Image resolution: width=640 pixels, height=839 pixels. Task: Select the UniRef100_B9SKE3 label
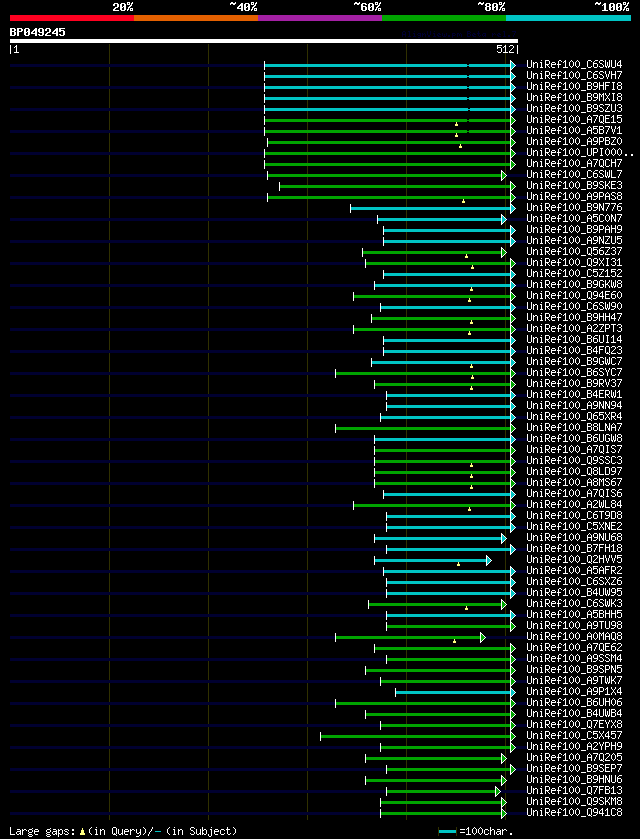click(x=574, y=186)
